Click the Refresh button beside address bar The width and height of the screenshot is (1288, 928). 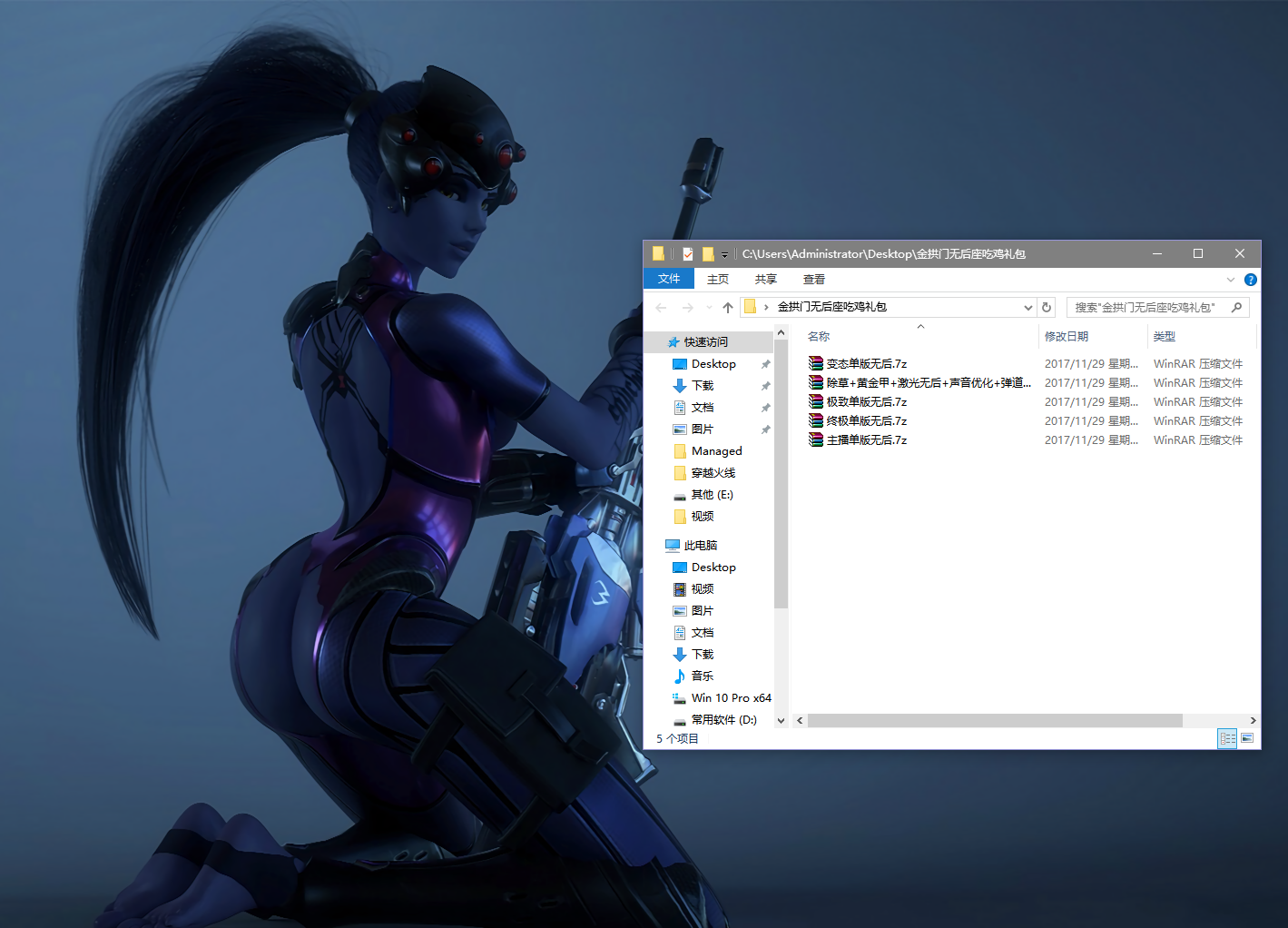(1047, 308)
